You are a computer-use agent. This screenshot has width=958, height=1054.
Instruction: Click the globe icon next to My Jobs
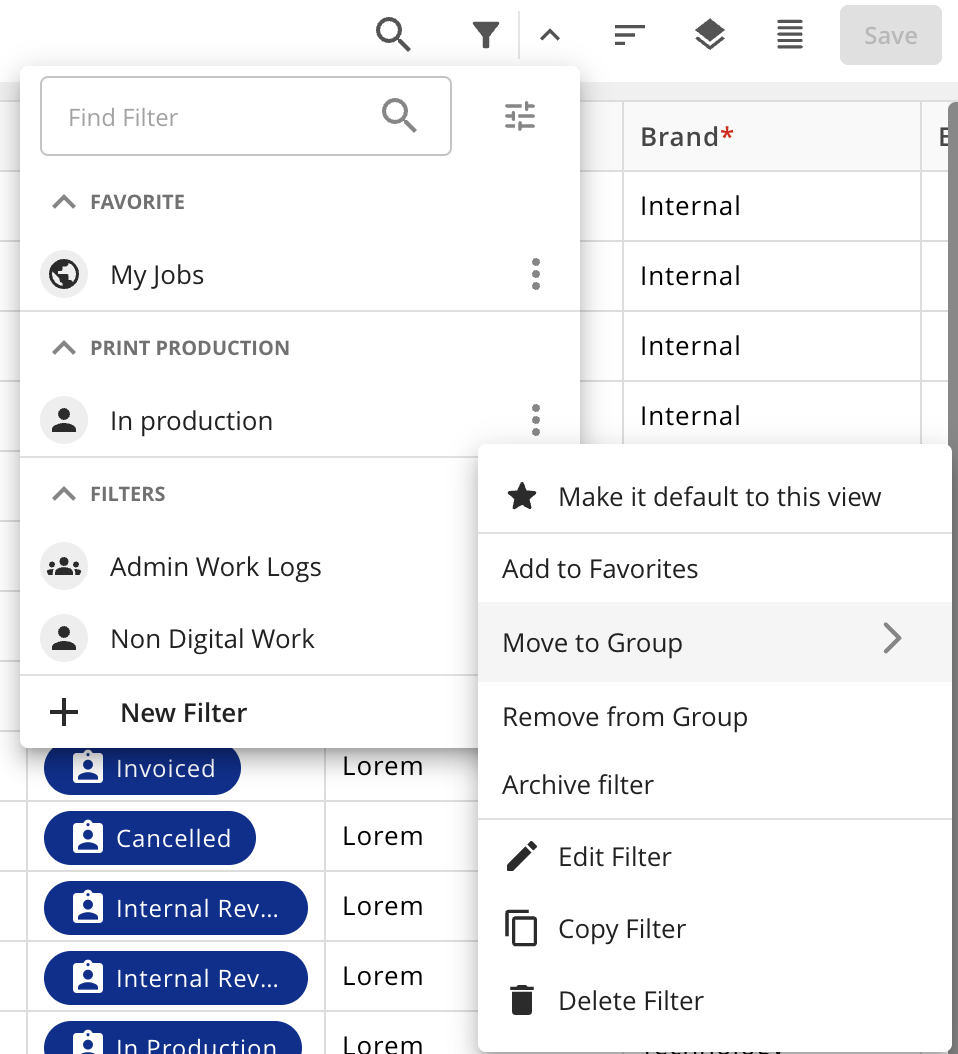pos(64,274)
